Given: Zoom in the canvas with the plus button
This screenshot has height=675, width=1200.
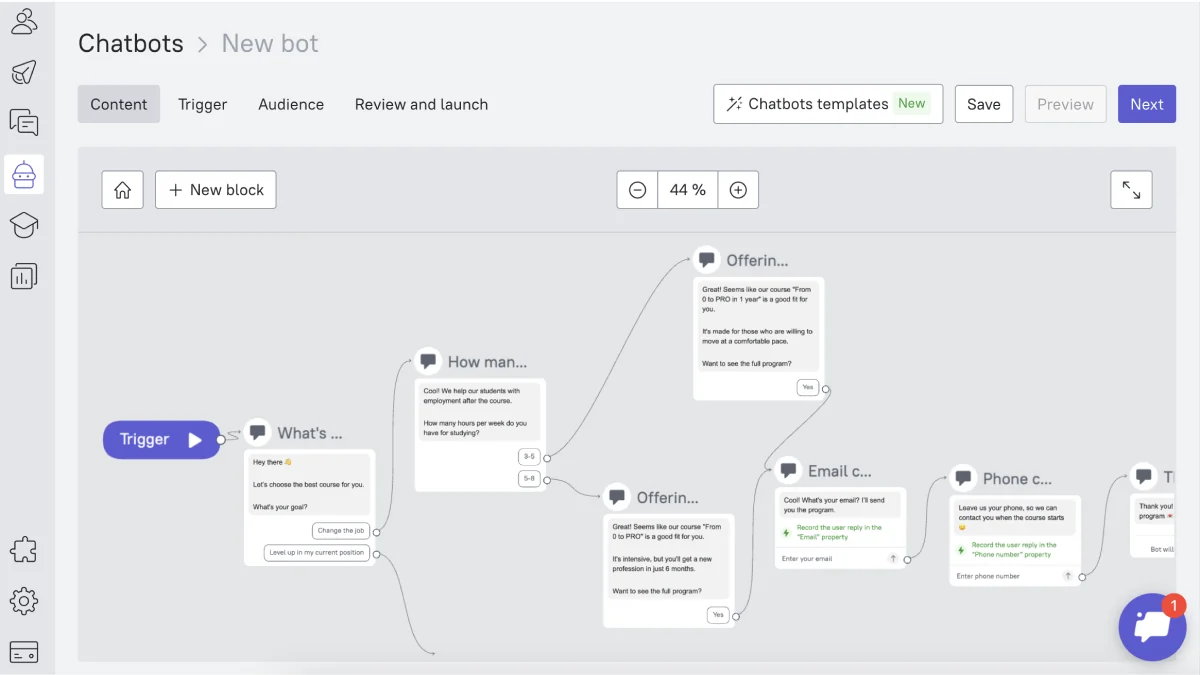Looking at the screenshot, I should pos(738,189).
